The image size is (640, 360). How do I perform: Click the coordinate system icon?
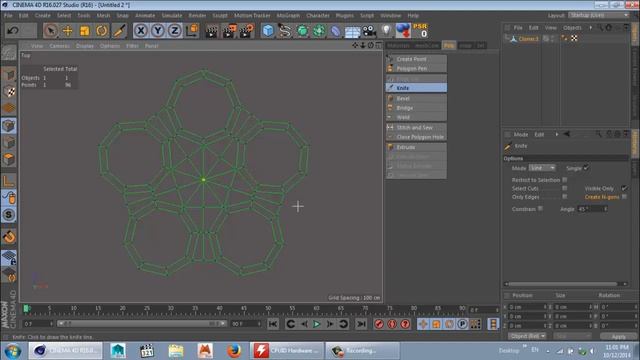pyautogui.click(x=192, y=31)
